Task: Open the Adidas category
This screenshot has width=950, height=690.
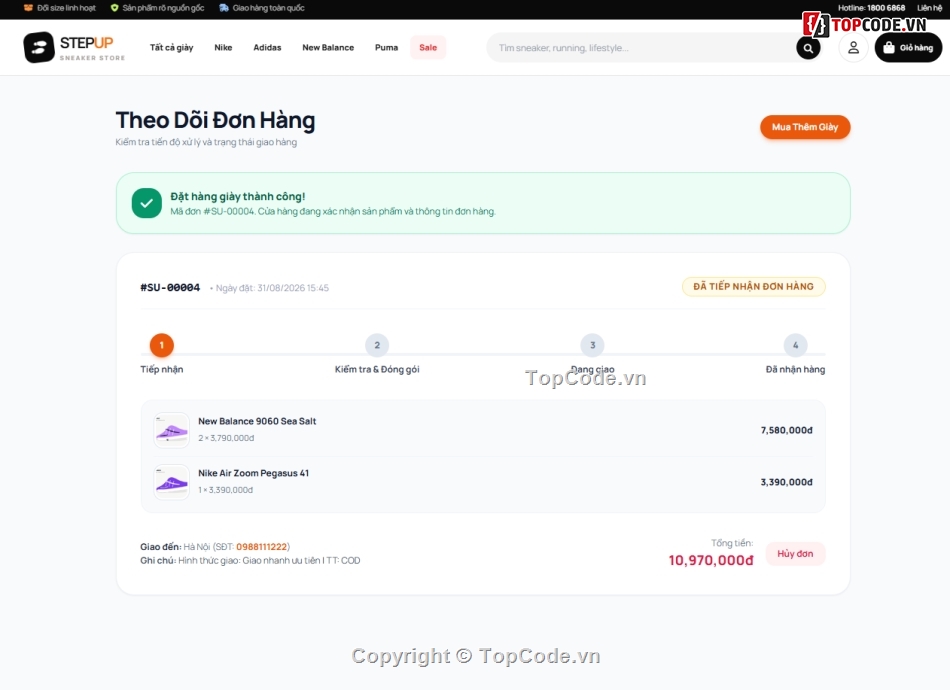Action: coord(267,47)
